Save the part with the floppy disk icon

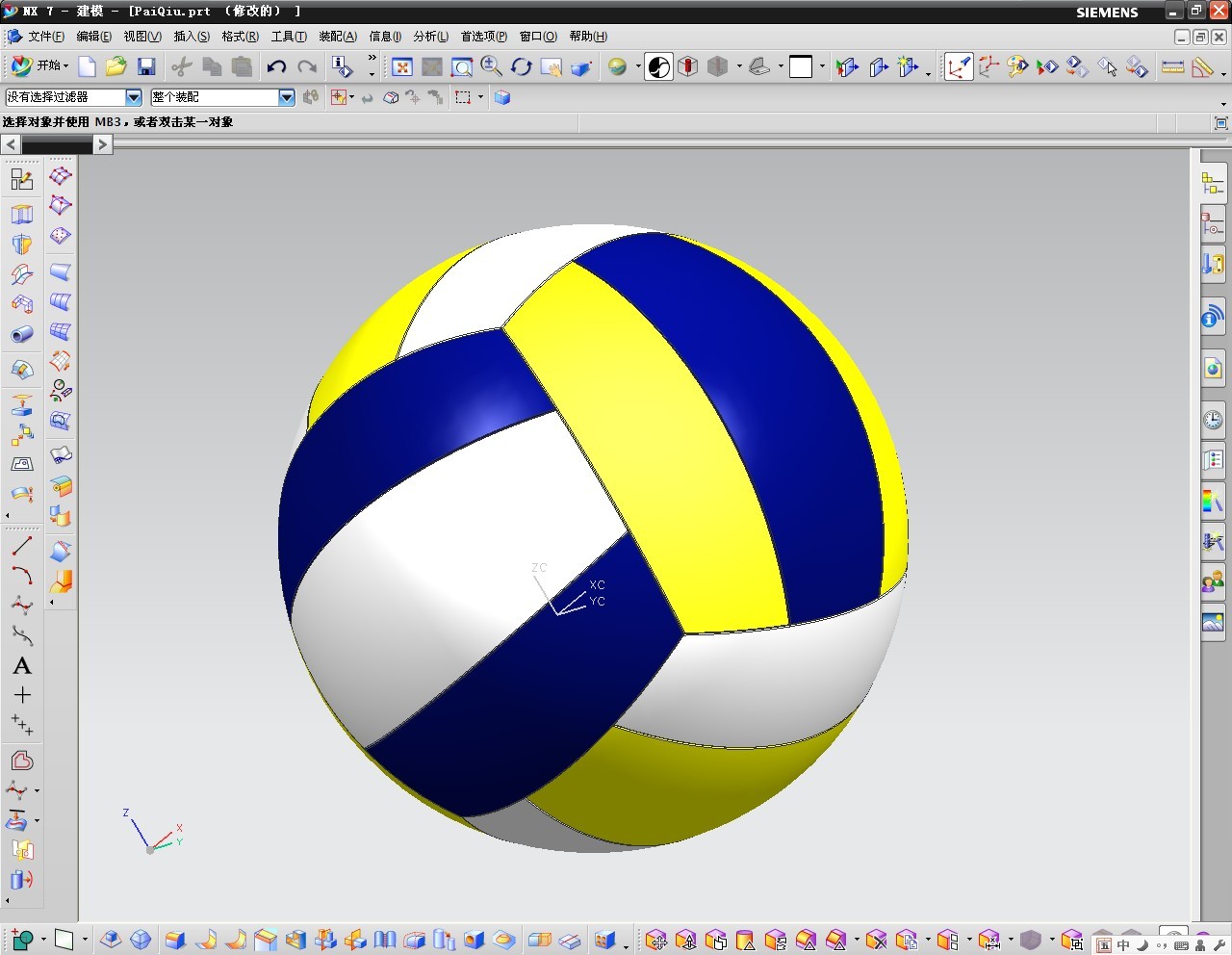[x=146, y=66]
